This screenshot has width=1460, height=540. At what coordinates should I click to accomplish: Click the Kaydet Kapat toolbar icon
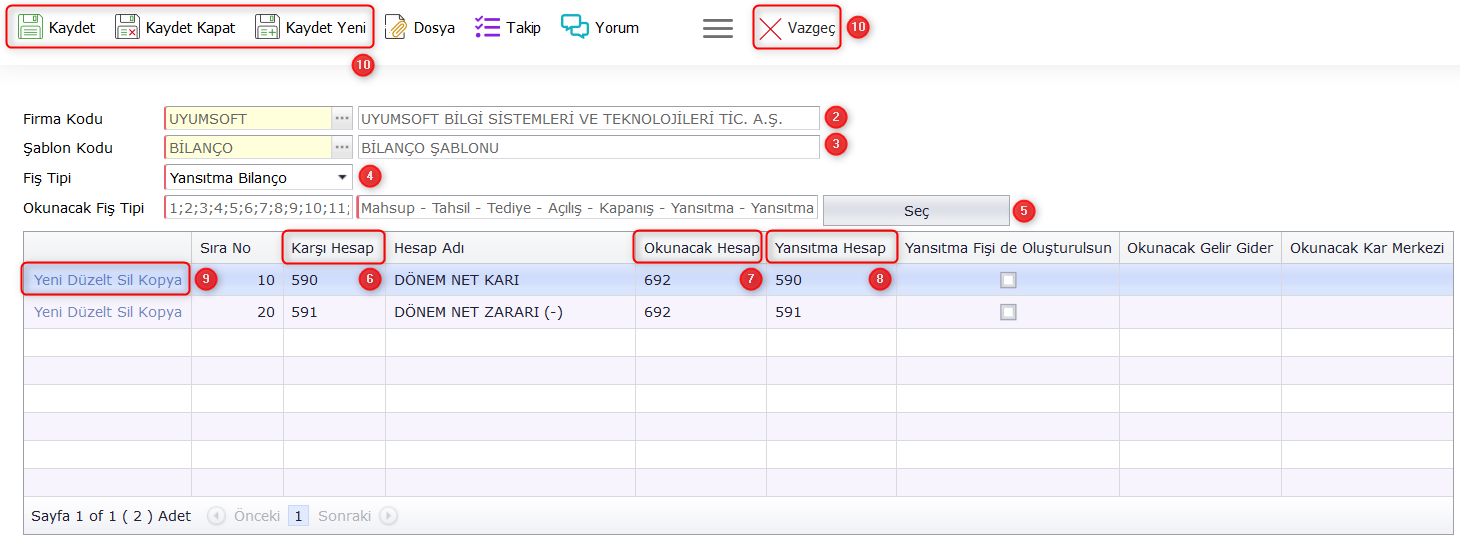pos(127,28)
